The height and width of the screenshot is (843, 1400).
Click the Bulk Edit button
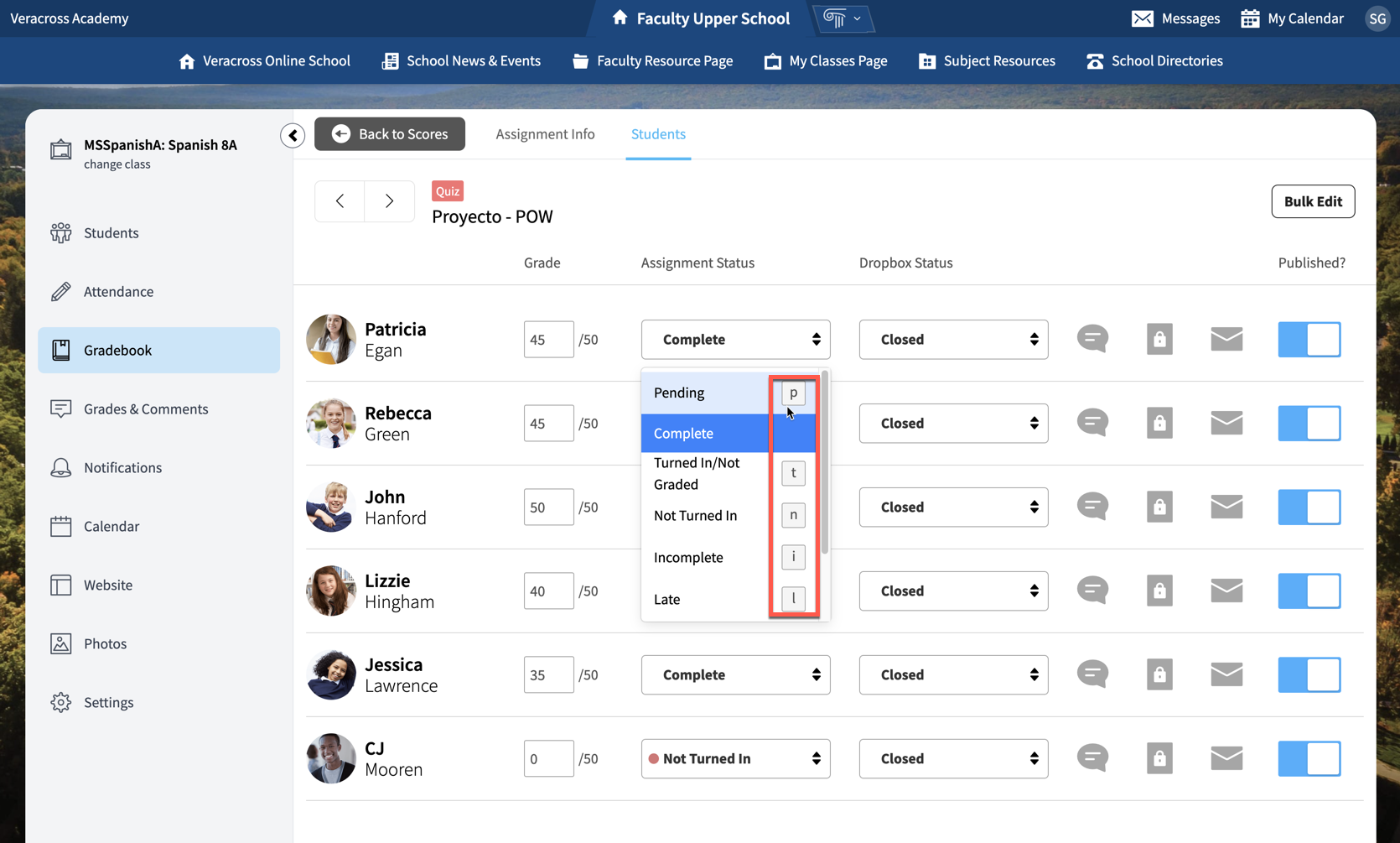[x=1313, y=201]
